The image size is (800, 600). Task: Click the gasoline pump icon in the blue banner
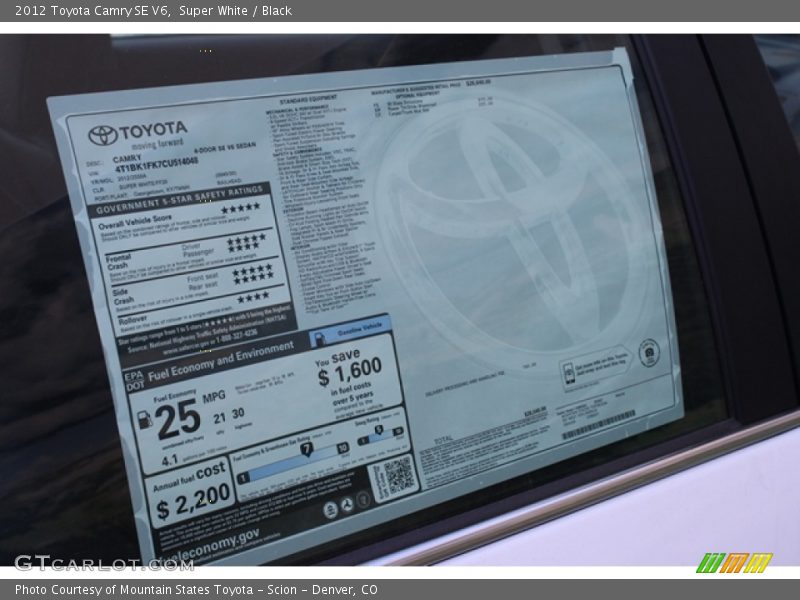click(x=317, y=339)
